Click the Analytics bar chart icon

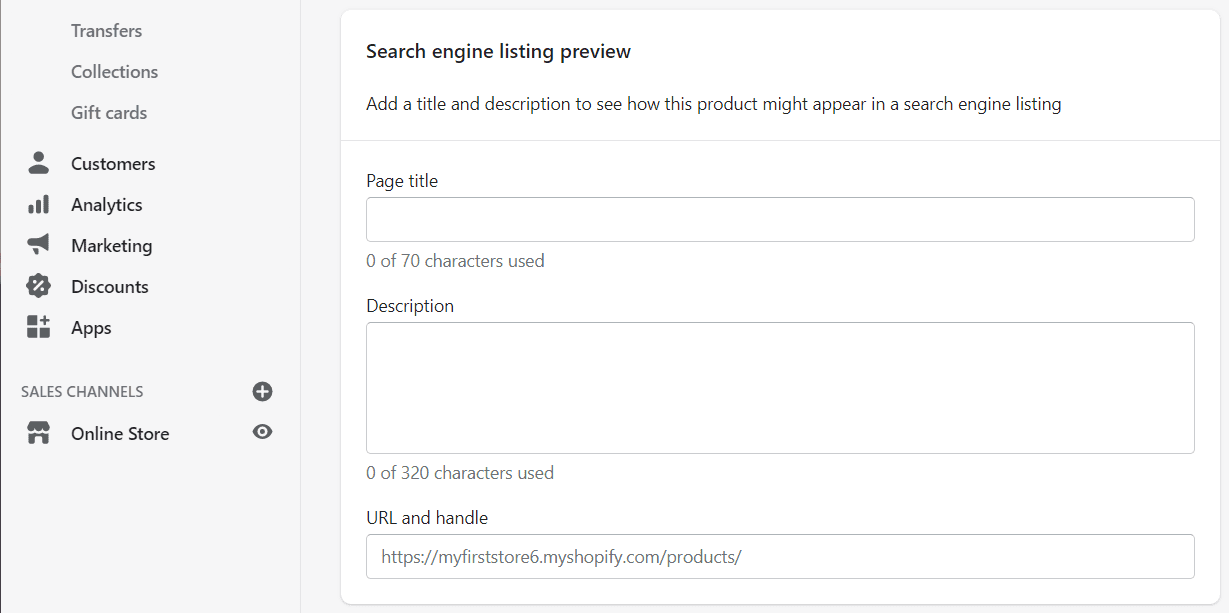pos(38,204)
